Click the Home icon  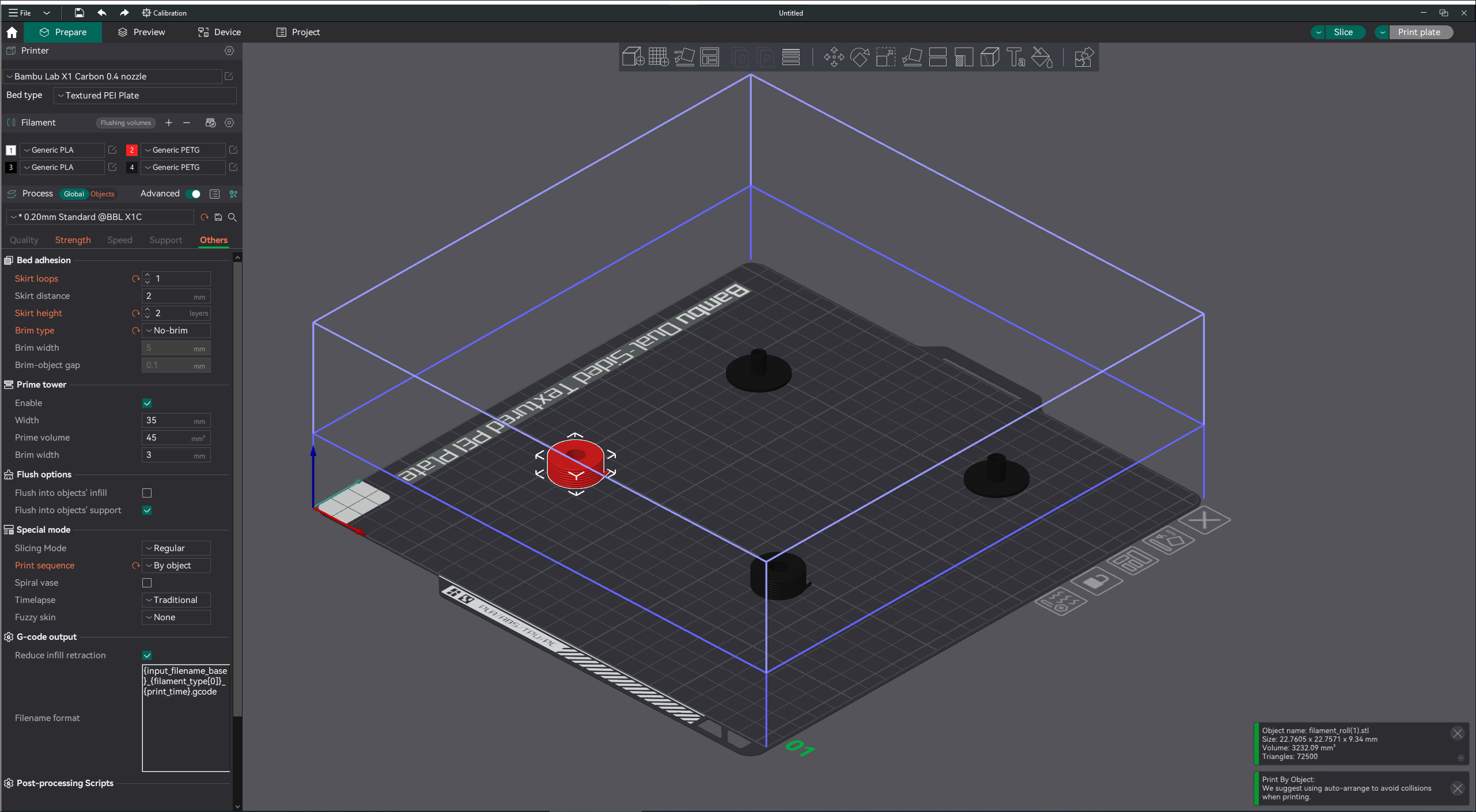click(12, 32)
